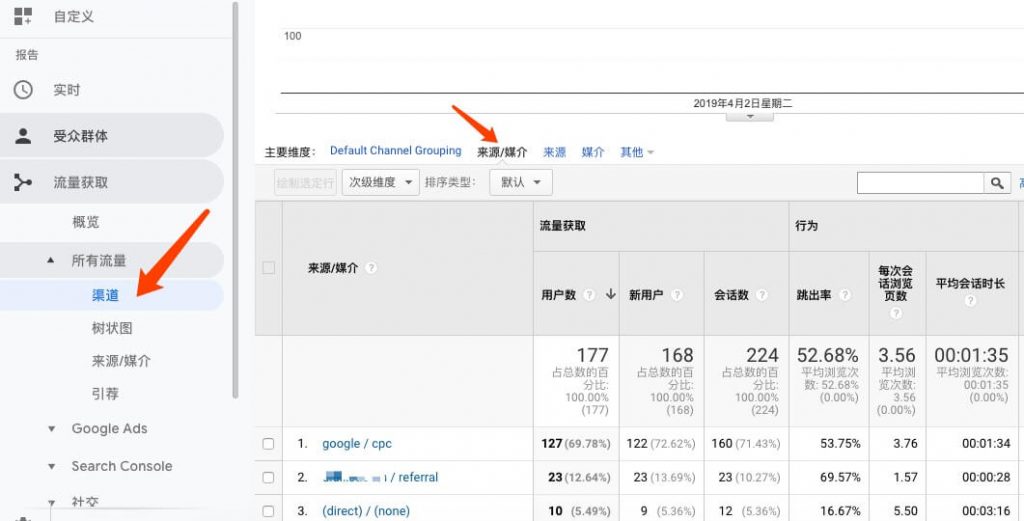Screen dimensions: 1024x521
Task: Click the 绘制选定行 button
Action: [x=305, y=183]
